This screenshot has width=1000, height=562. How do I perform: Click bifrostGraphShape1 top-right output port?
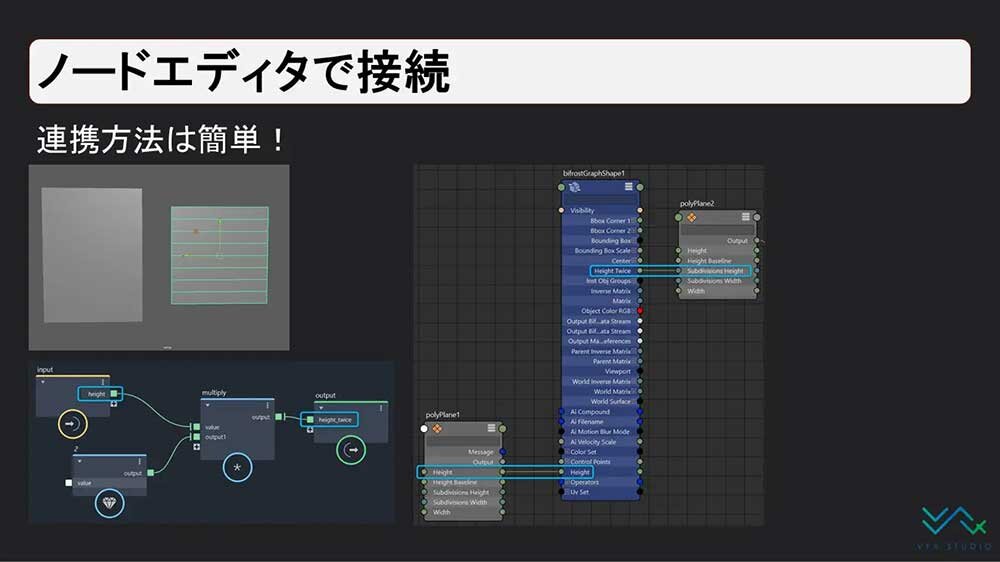(640, 187)
